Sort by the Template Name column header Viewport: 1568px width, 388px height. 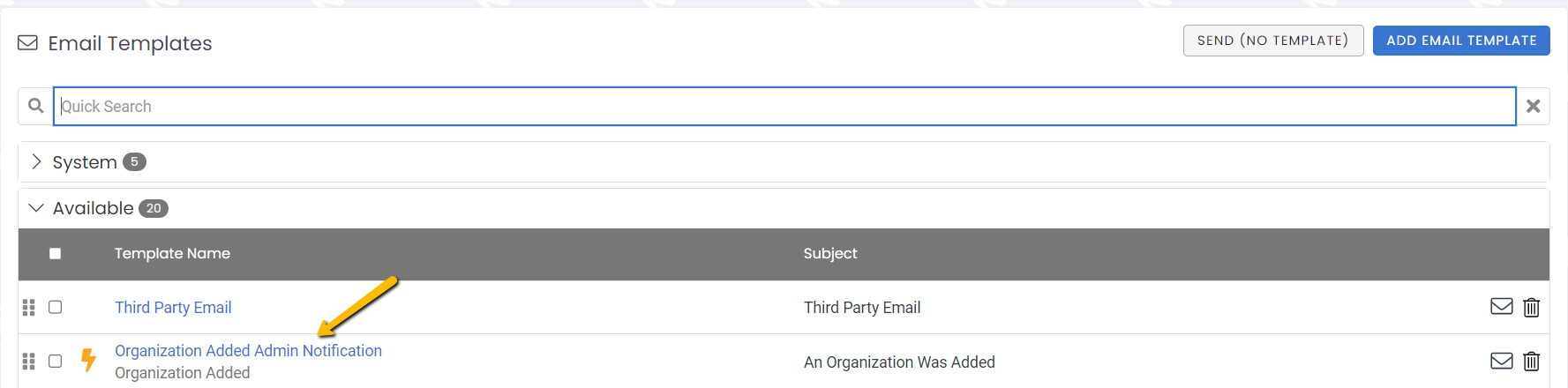pos(172,254)
